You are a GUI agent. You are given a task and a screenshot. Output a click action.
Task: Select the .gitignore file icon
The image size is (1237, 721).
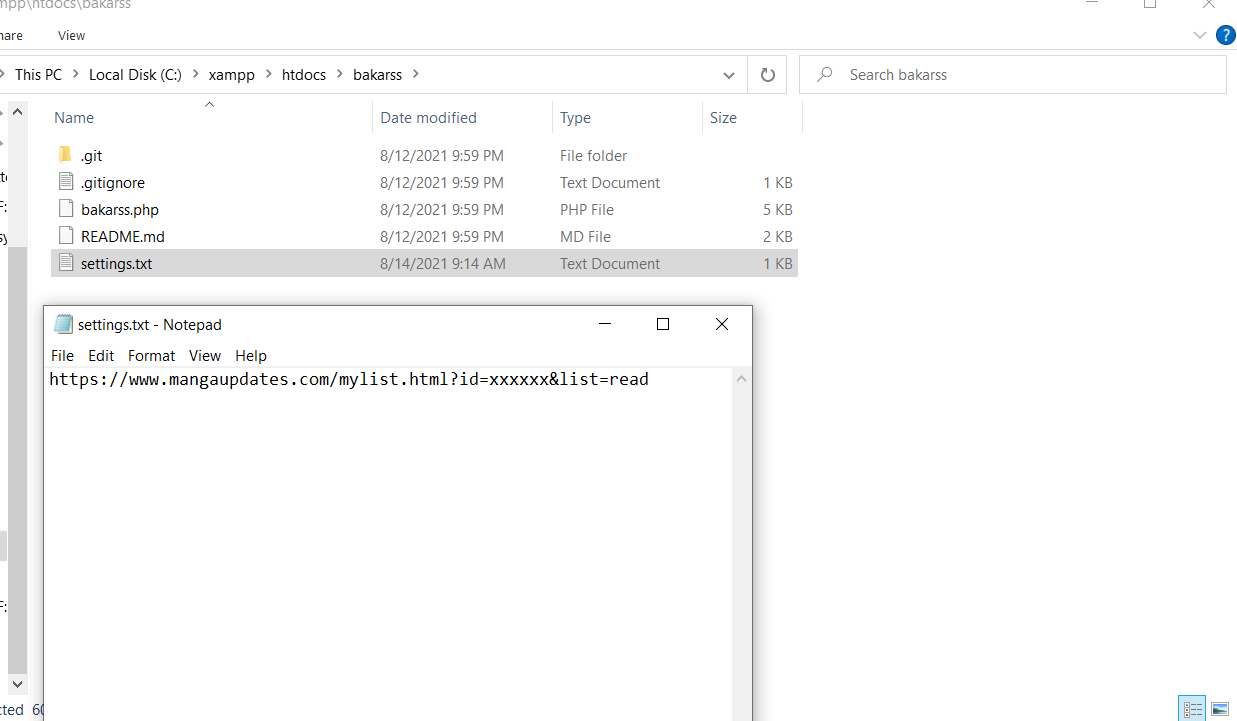65,182
